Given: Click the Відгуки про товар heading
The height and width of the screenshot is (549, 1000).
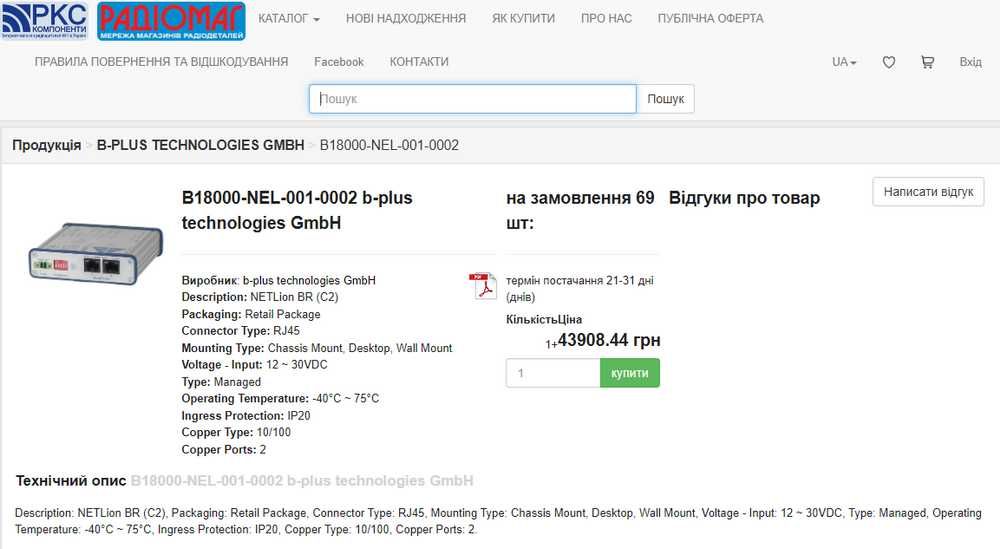Looking at the screenshot, I should tap(744, 198).
